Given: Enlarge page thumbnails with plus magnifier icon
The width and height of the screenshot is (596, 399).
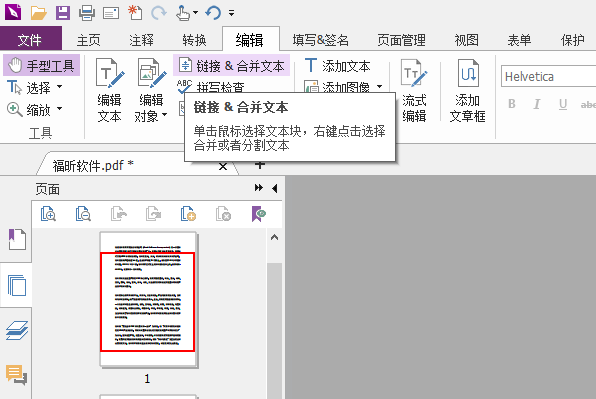Looking at the screenshot, I should [x=48, y=214].
